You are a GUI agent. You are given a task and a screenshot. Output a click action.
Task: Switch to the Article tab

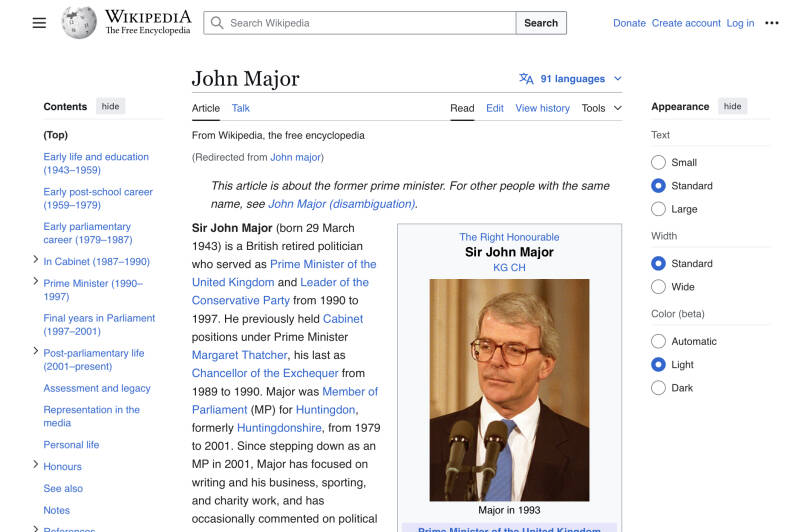[206, 108]
